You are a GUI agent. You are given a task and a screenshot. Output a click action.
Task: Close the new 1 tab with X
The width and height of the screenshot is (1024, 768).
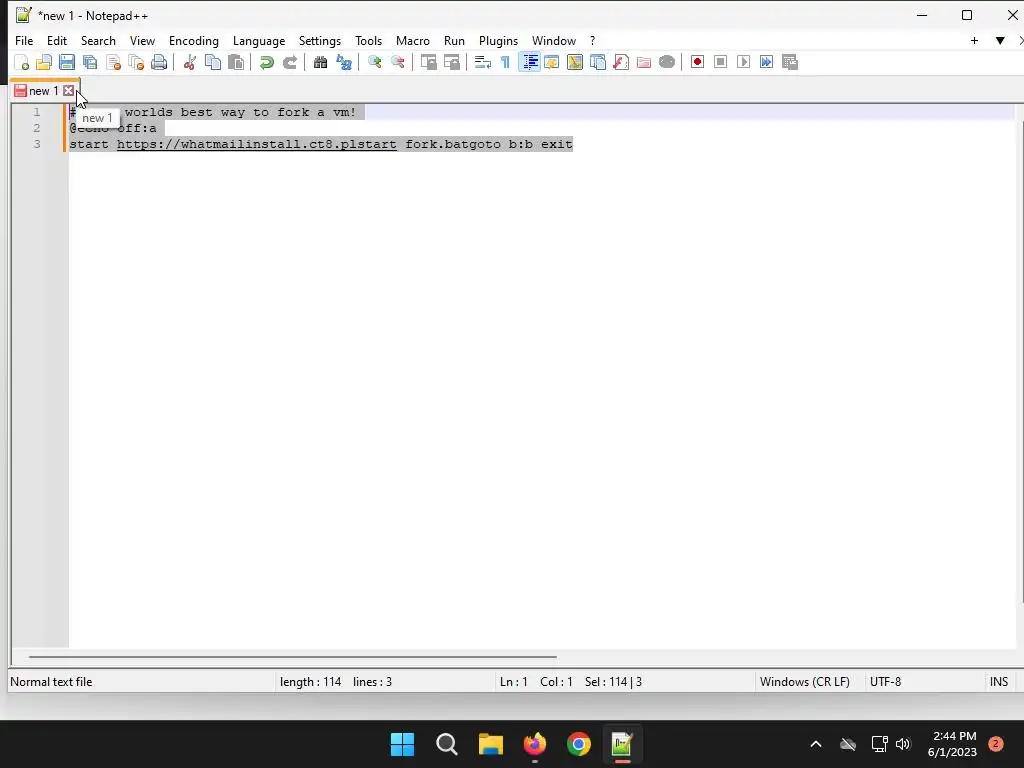pos(68,91)
